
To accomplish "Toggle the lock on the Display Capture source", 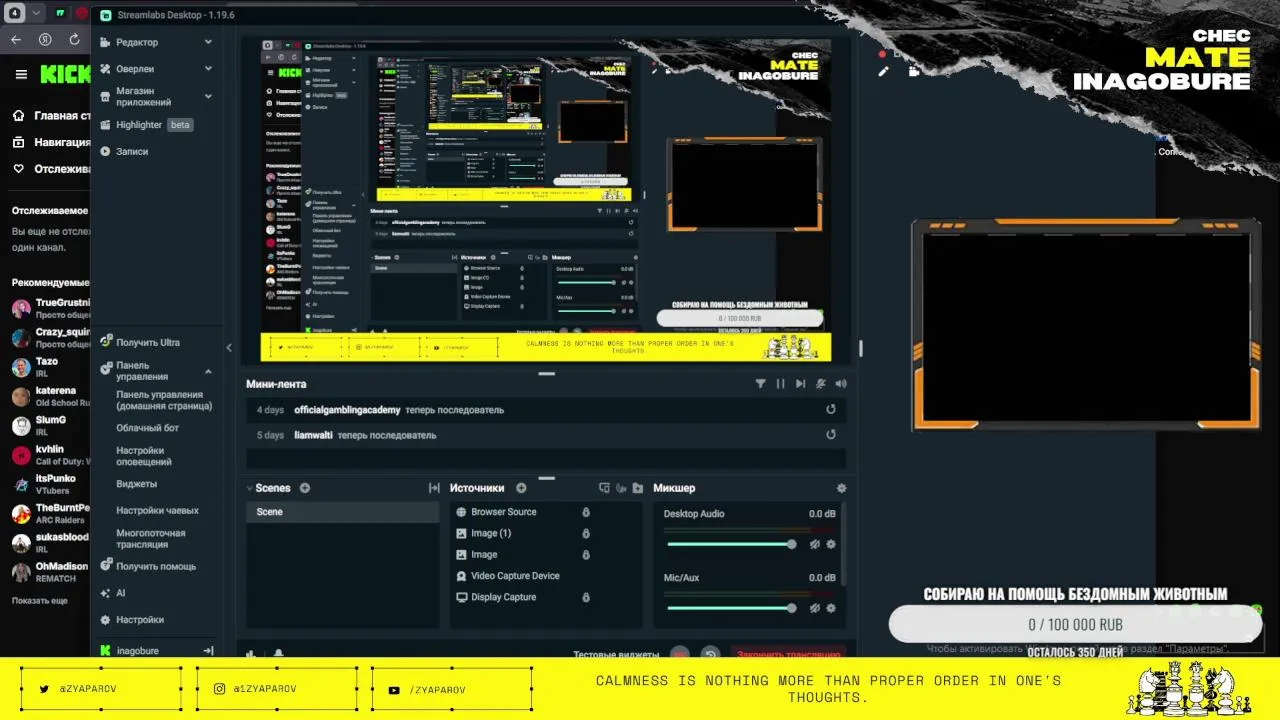I will coord(586,597).
